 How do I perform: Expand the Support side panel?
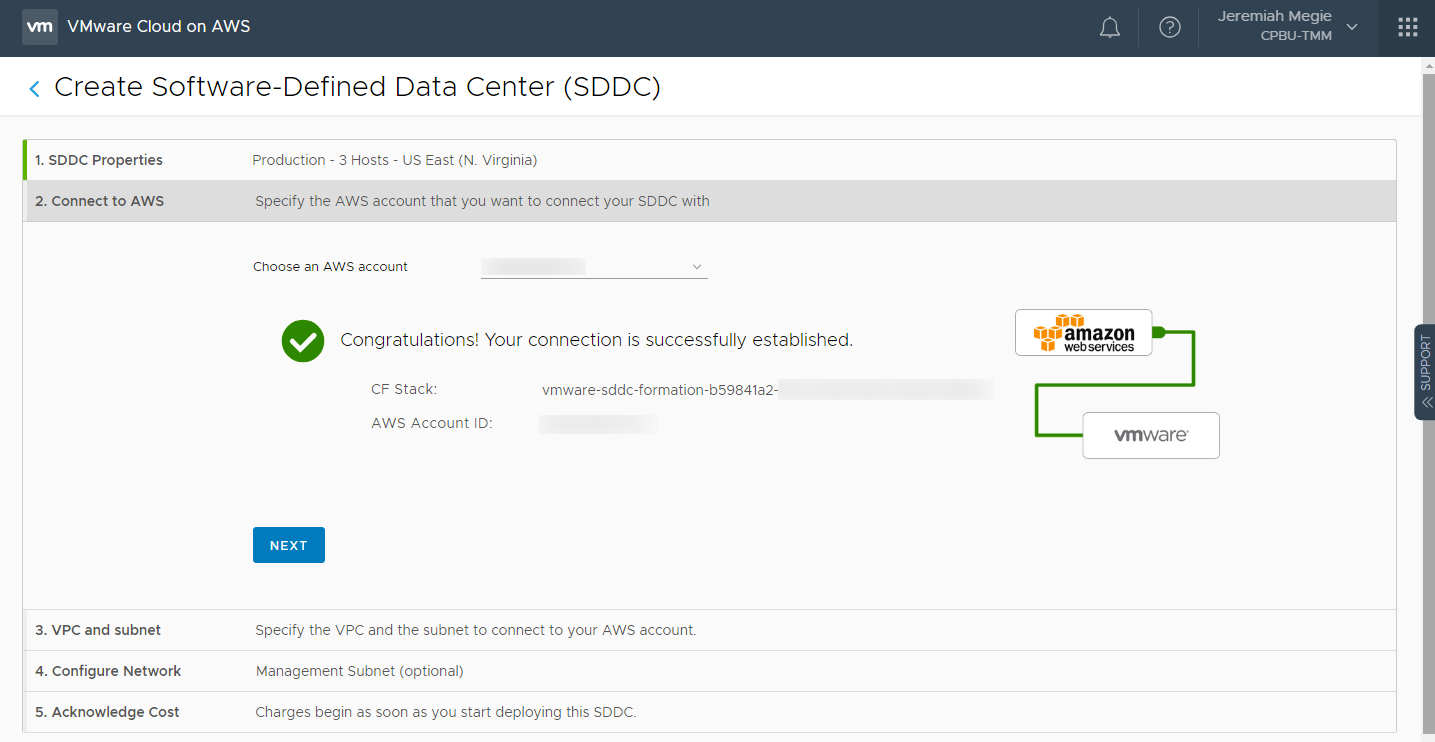point(1425,371)
